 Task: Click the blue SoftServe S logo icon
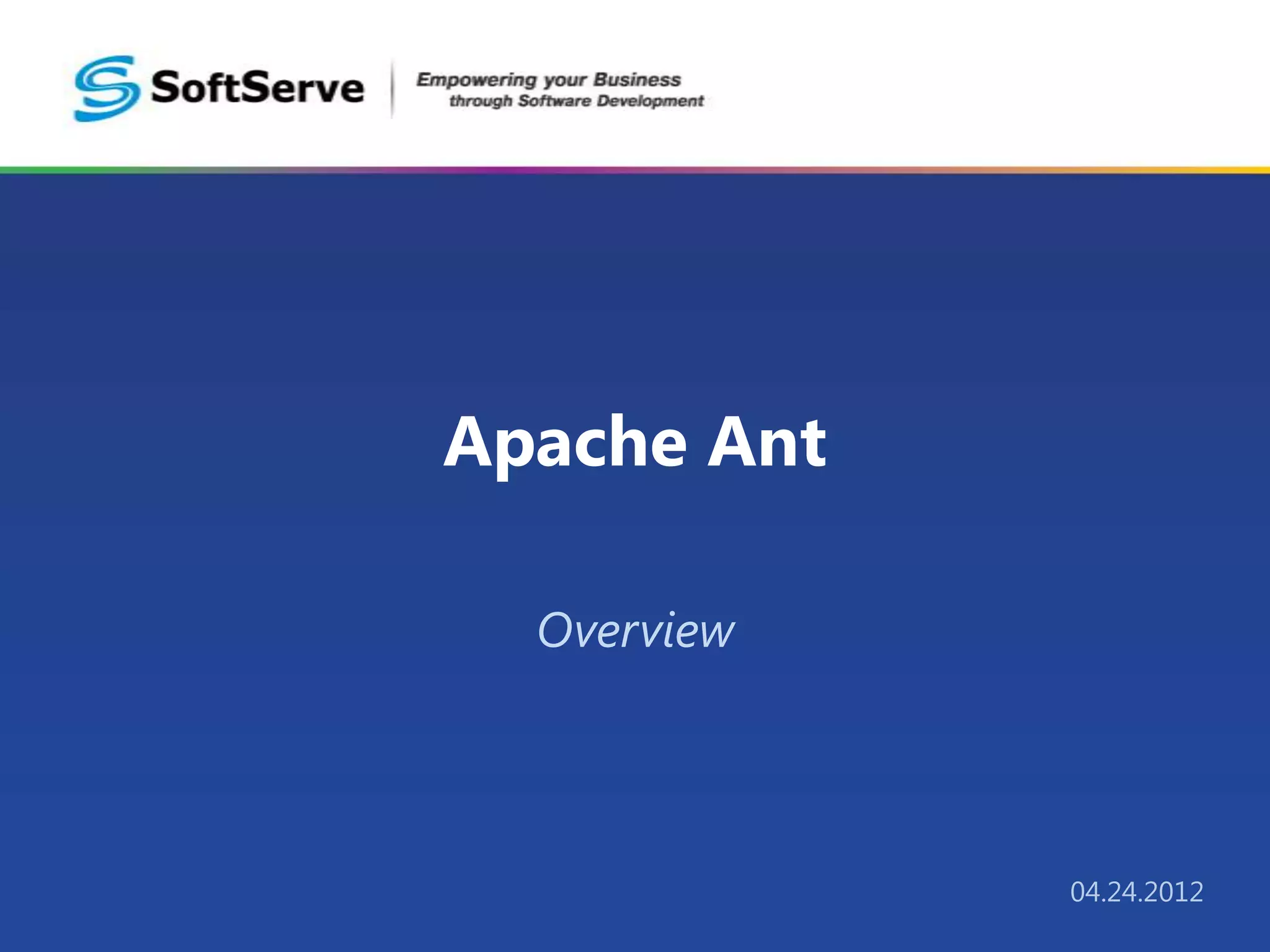point(105,89)
